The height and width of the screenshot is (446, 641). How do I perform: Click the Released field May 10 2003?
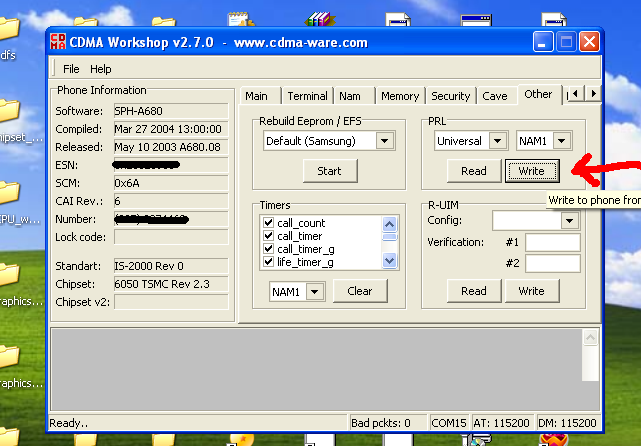click(x=171, y=147)
